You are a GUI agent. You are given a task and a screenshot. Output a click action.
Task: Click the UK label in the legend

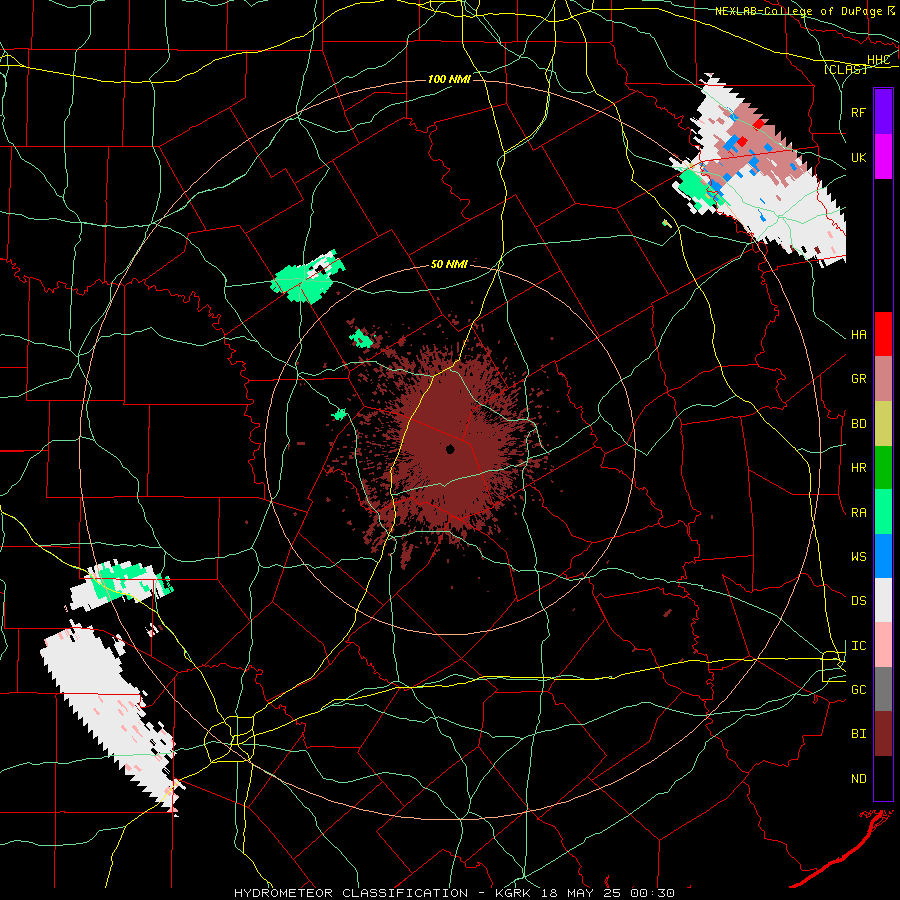(x=859, y=157)
